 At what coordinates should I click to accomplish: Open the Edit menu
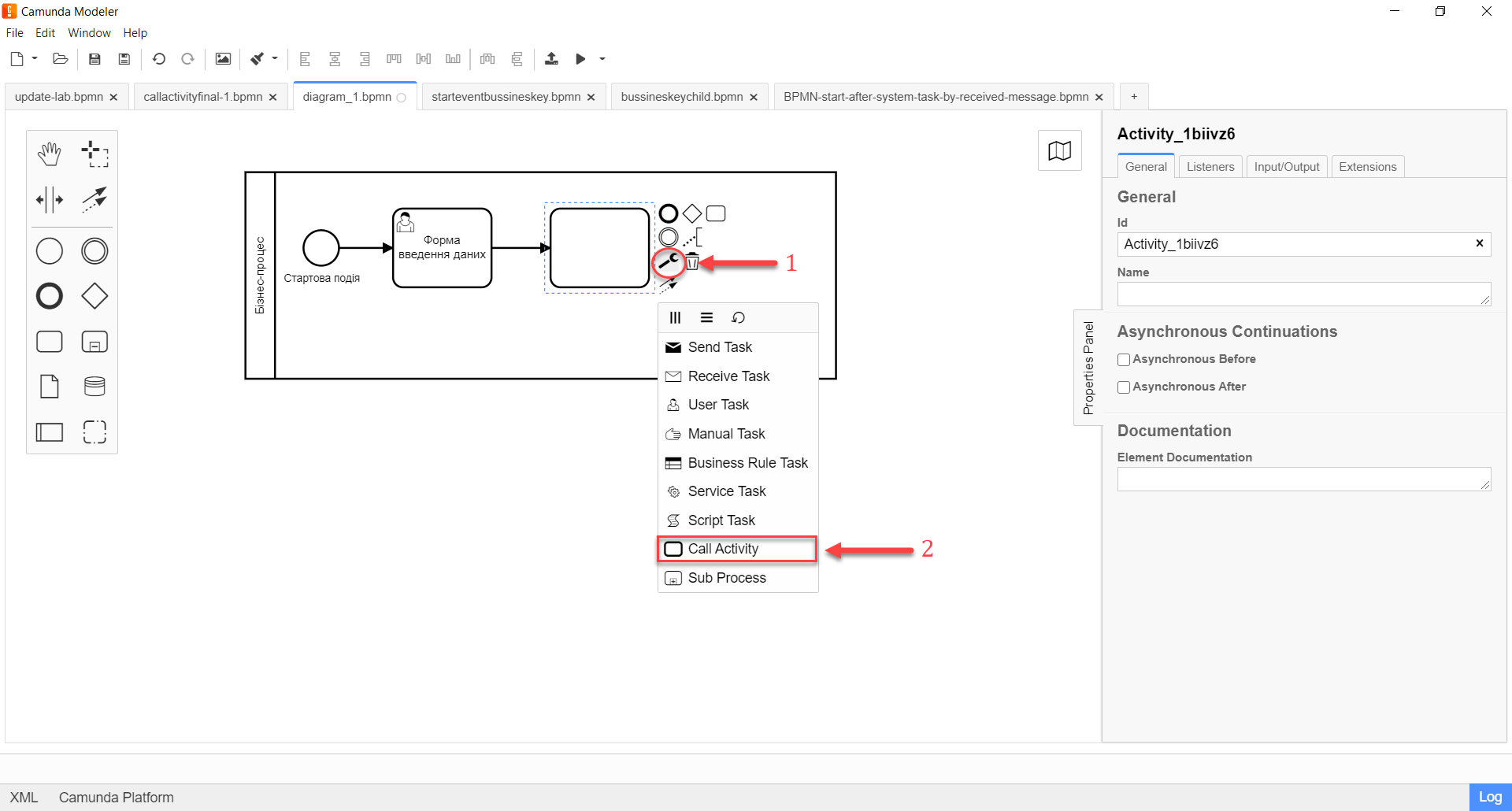tap(45, 33)
